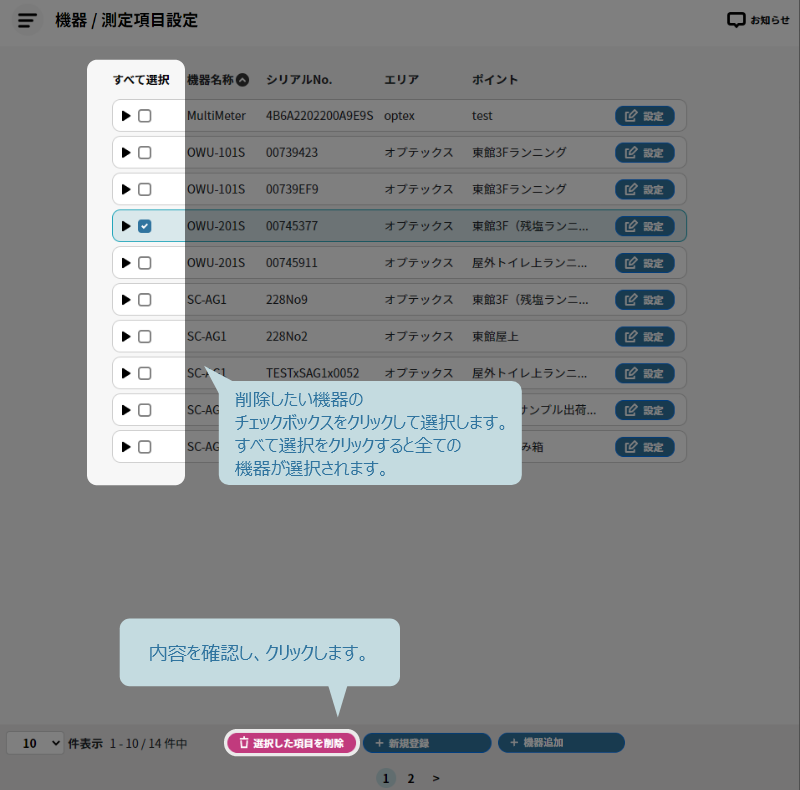This screenshot has width=800, height=790.
Task: Check the checkbox for serial 228No9
Action: point(145,300)
